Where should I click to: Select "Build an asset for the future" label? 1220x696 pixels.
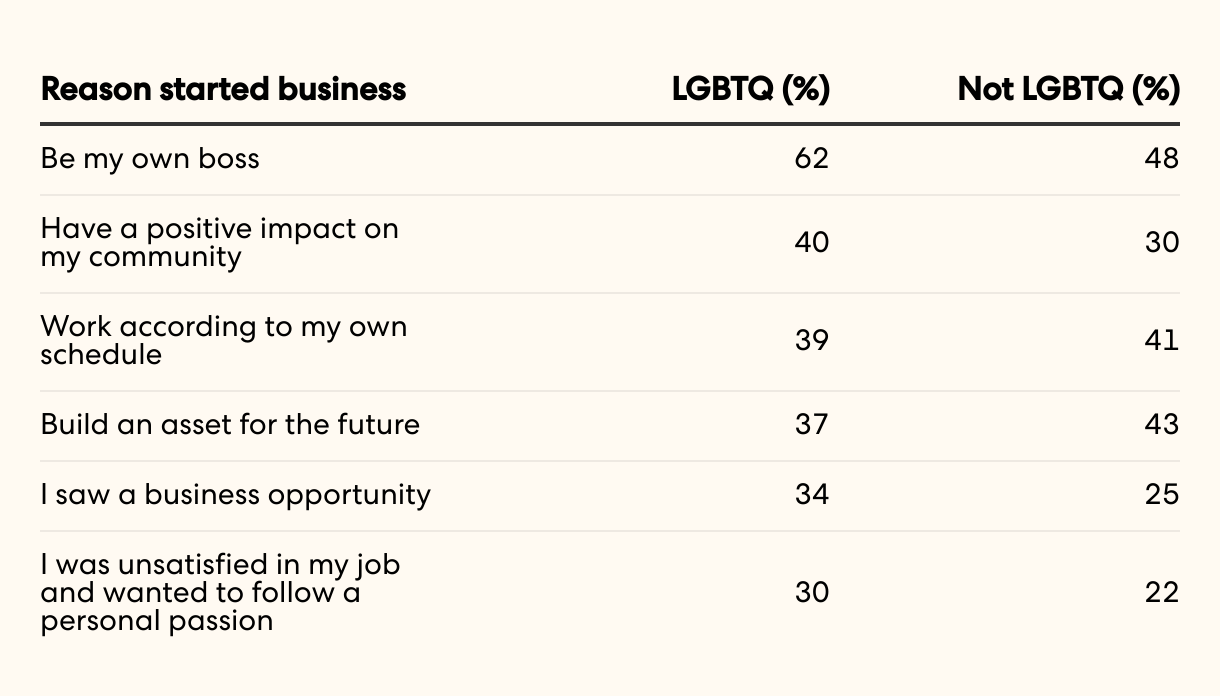pyautogui.click(x=230, y=425)
